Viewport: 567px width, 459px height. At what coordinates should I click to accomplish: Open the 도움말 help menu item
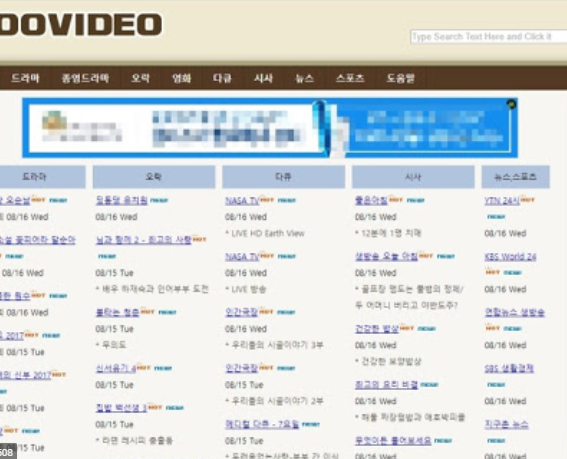pyautogui.click(x=401, y=78)
